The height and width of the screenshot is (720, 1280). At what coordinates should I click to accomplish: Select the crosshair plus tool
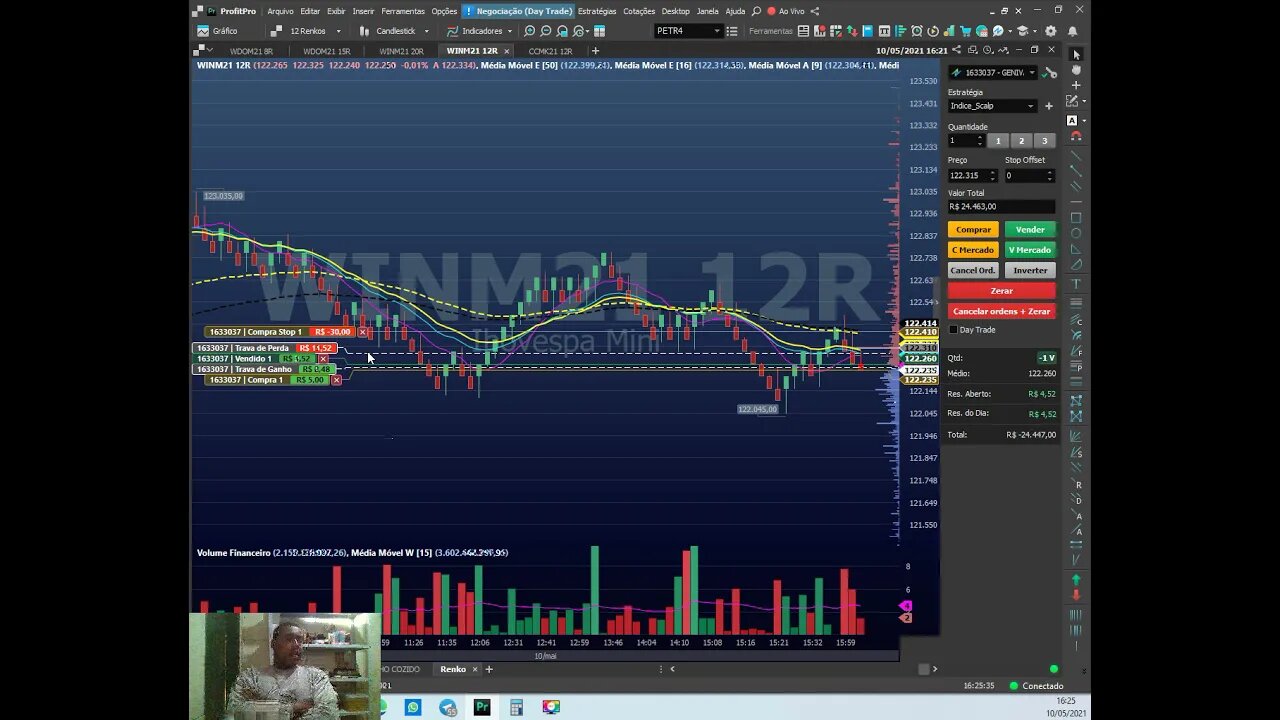click(1076, 85)
